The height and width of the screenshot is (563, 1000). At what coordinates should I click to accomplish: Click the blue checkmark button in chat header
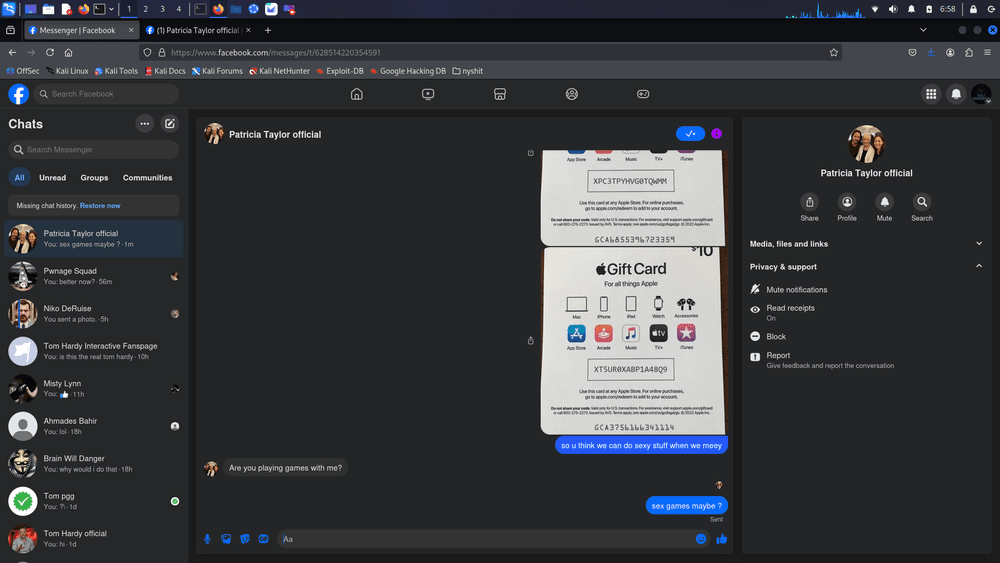[690, 134]
